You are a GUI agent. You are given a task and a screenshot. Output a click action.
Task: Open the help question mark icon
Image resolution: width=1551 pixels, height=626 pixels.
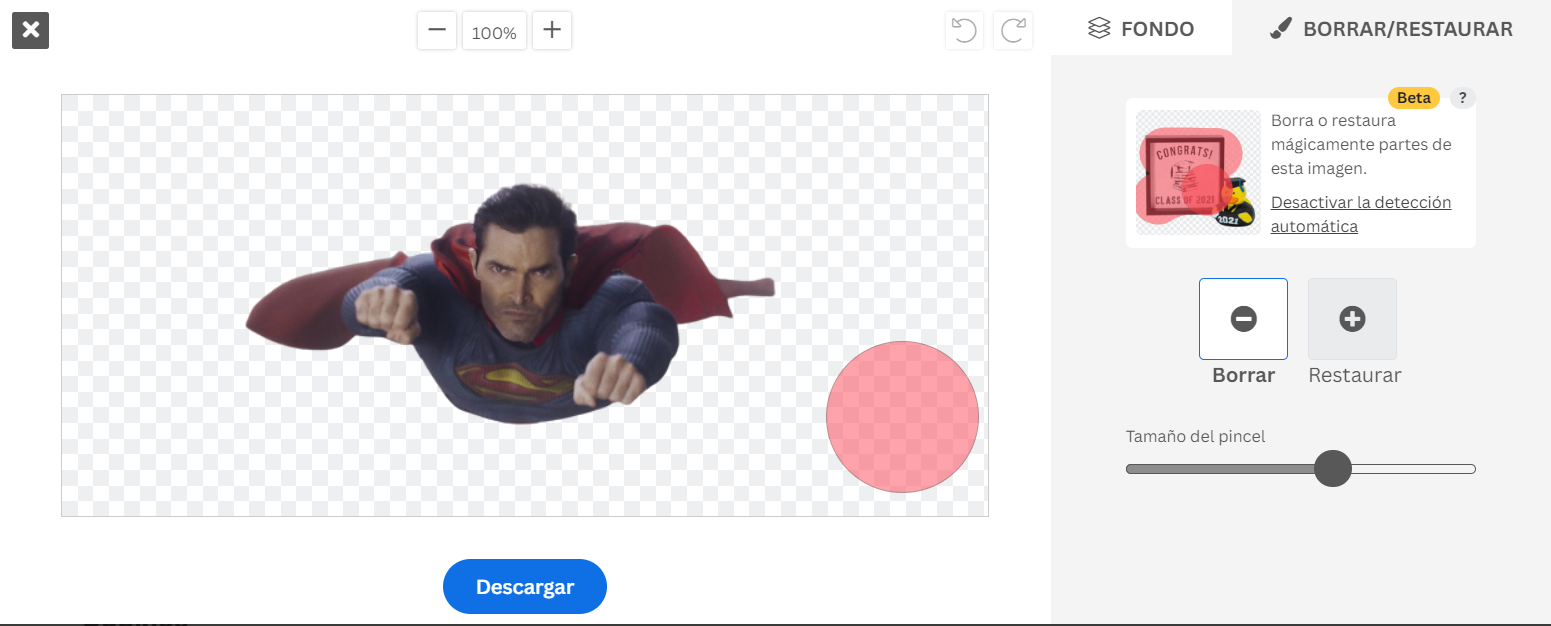click(x=1462, y=98)
